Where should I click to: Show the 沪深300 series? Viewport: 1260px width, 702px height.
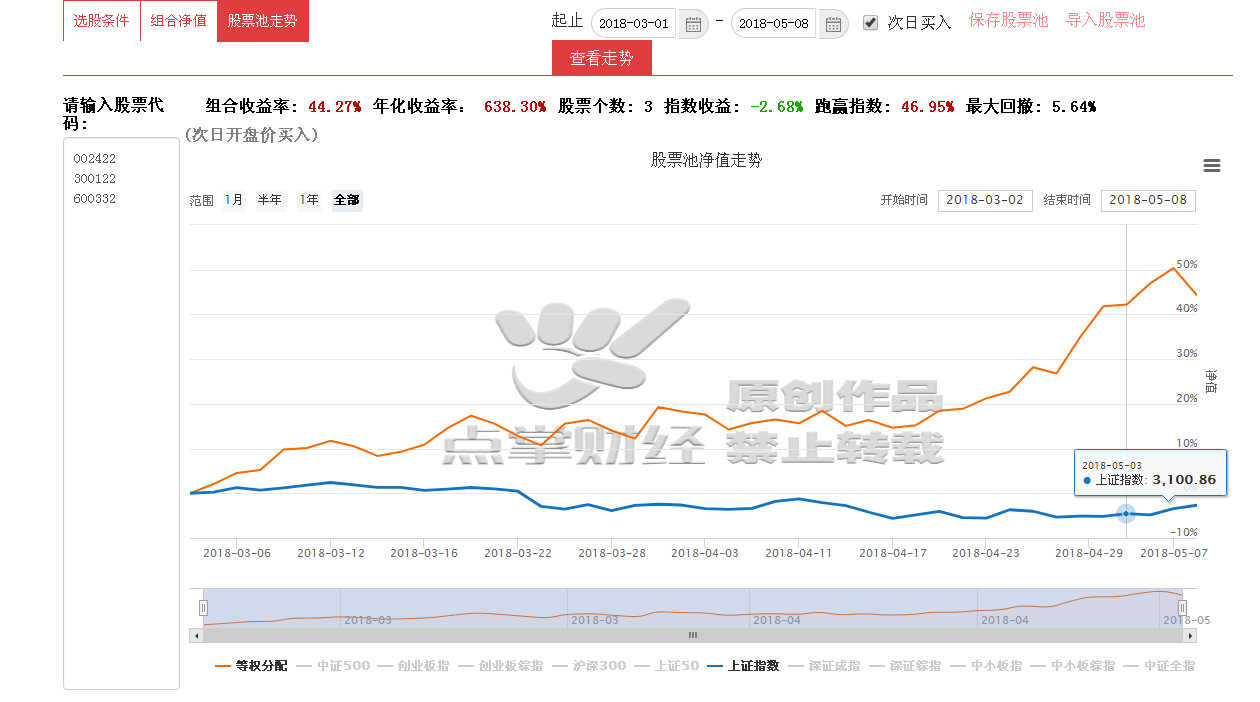(590, 665)
